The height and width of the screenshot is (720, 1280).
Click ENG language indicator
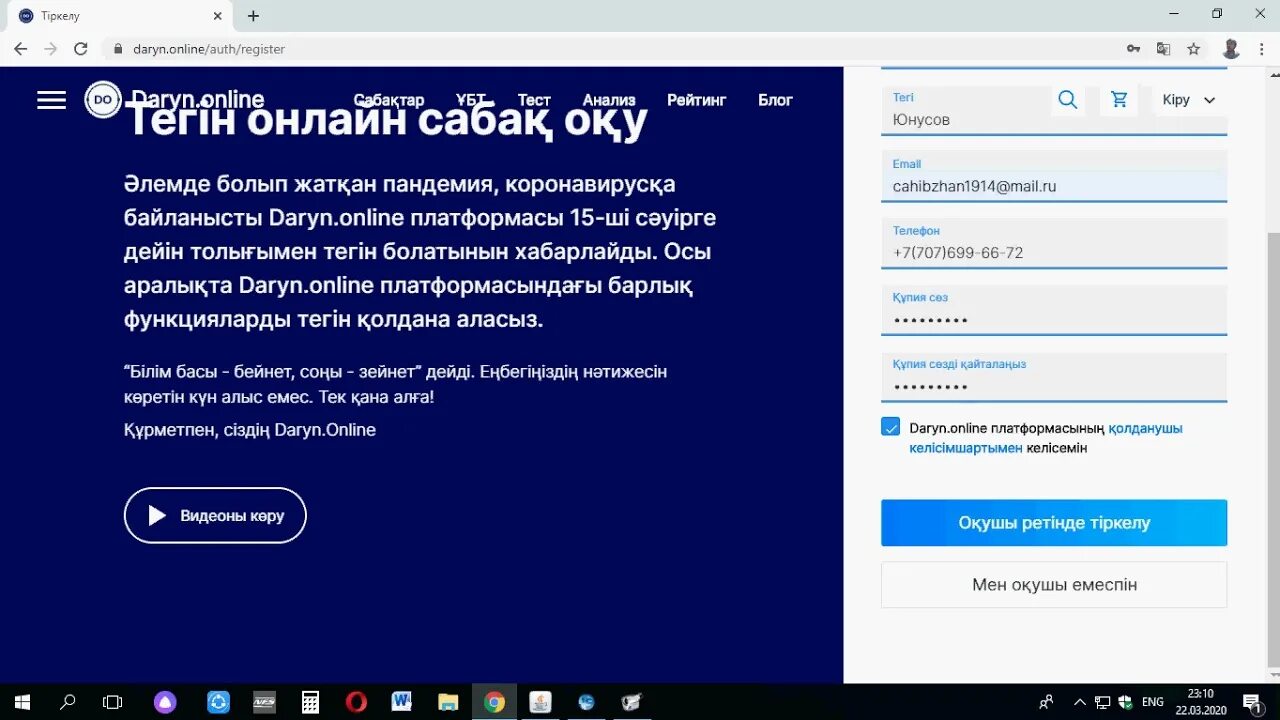(x=1153, y=702)
